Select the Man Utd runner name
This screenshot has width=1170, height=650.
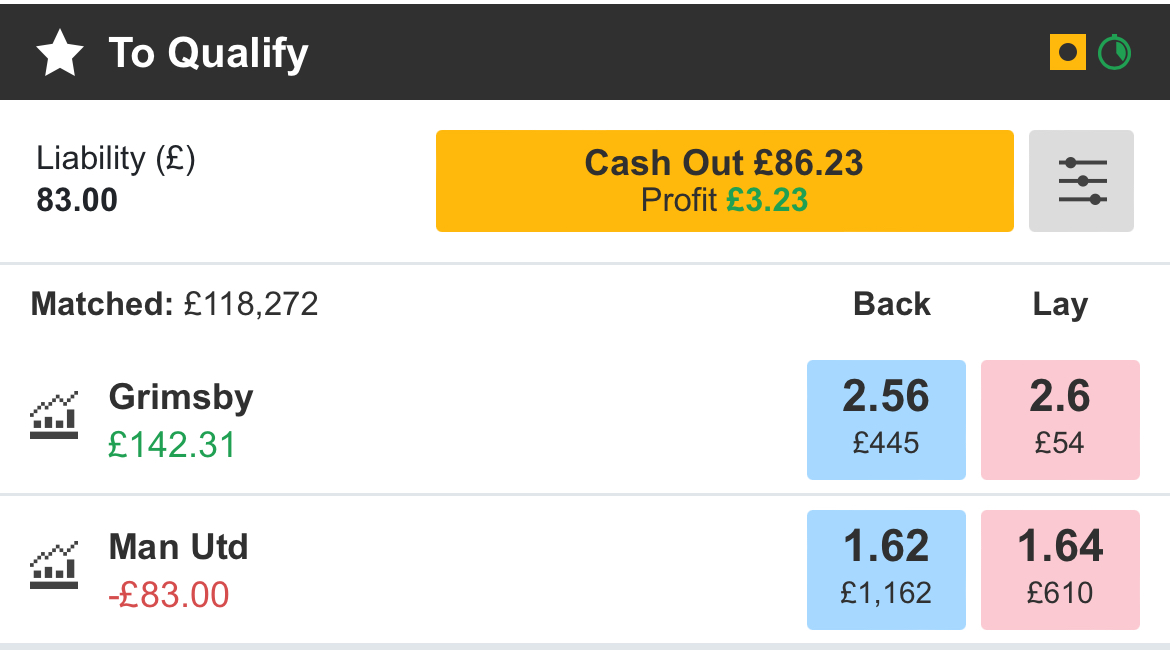178,547
